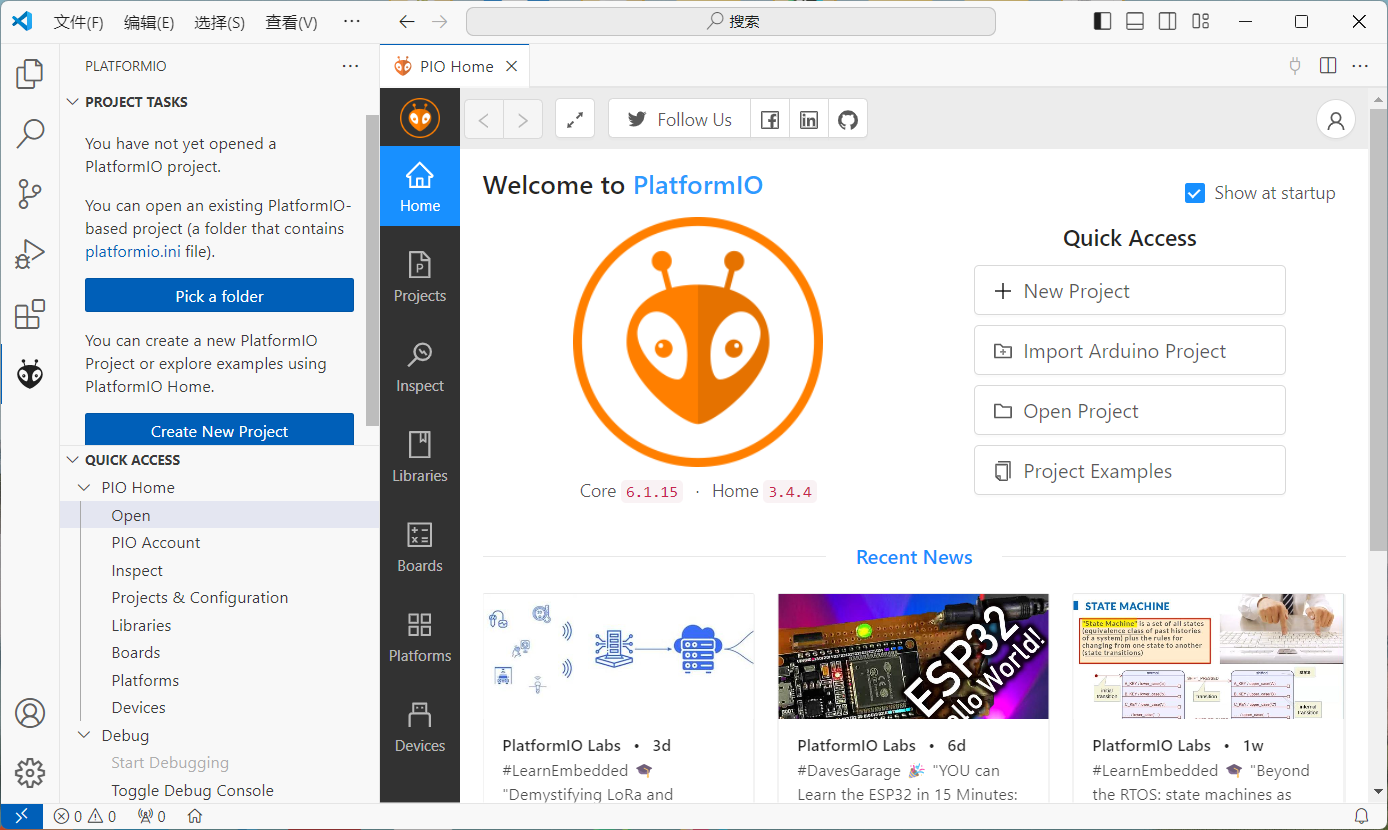Image resolution: width=1388 pixels, height=830 pixels.
Task: Open the Extensions view icon
Action: [30, 314]
